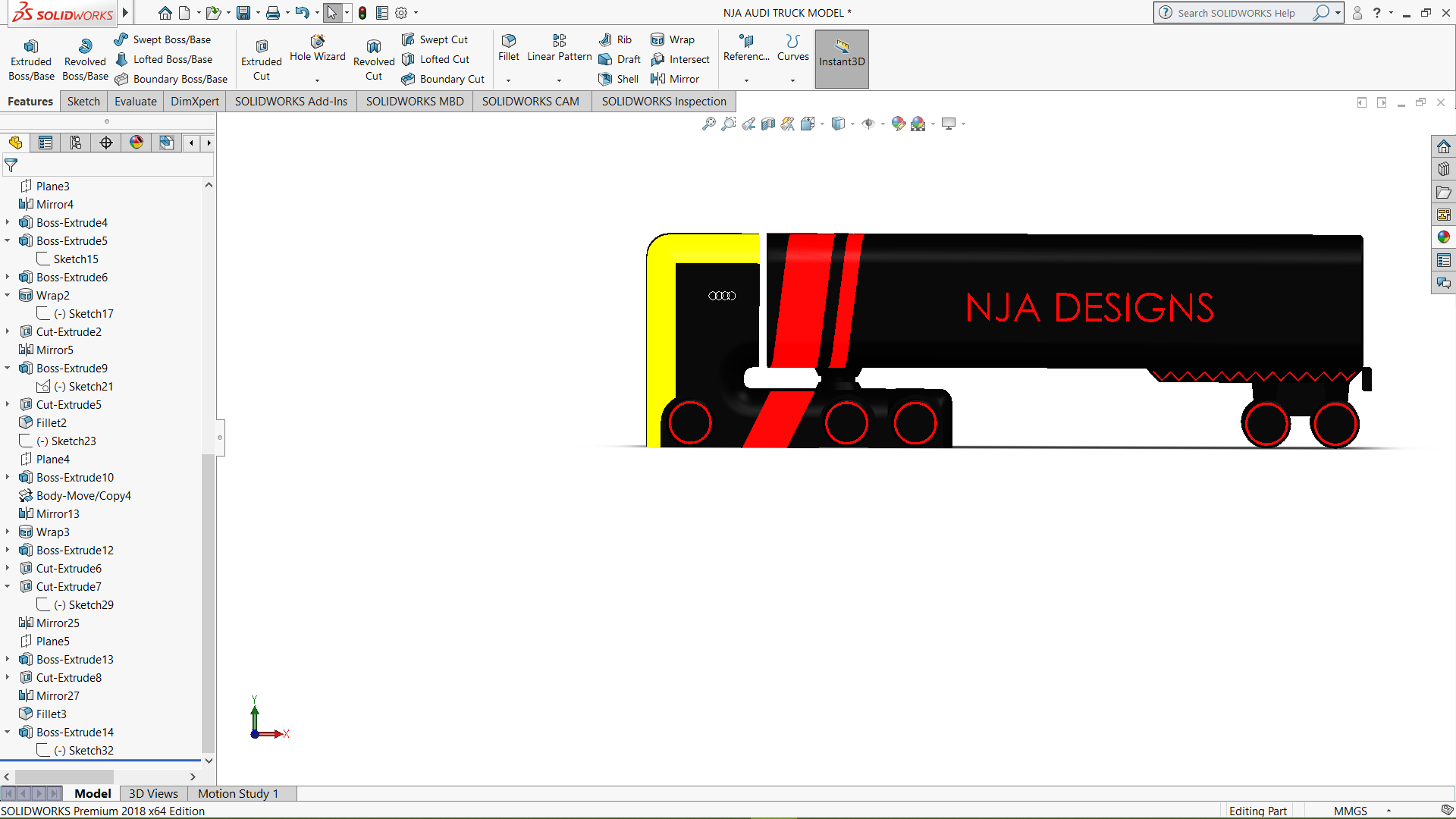Viewport: 1456px width, 819px height.
Task: Rebuild the model with traffic light icon
Action: [362, 13]
